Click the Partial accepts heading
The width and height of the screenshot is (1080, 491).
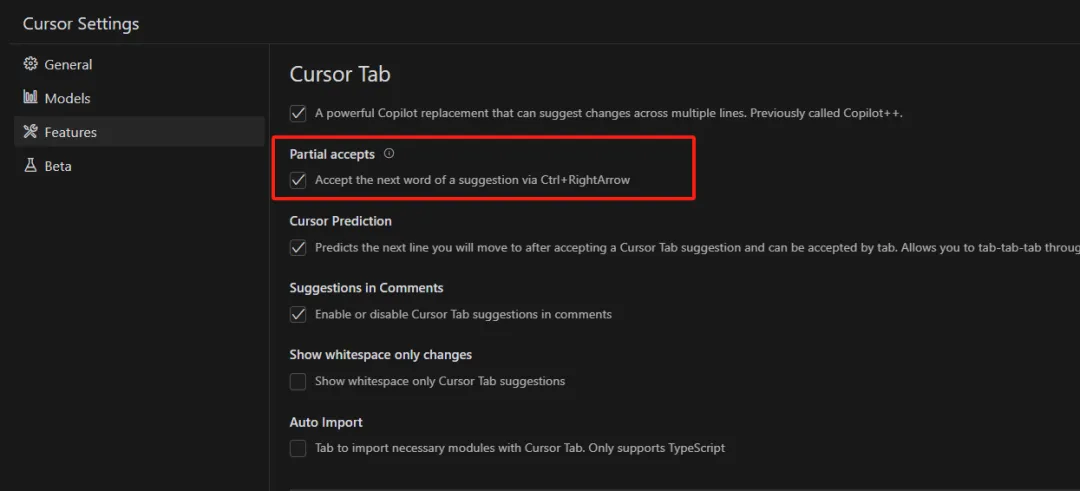[332, 154]
